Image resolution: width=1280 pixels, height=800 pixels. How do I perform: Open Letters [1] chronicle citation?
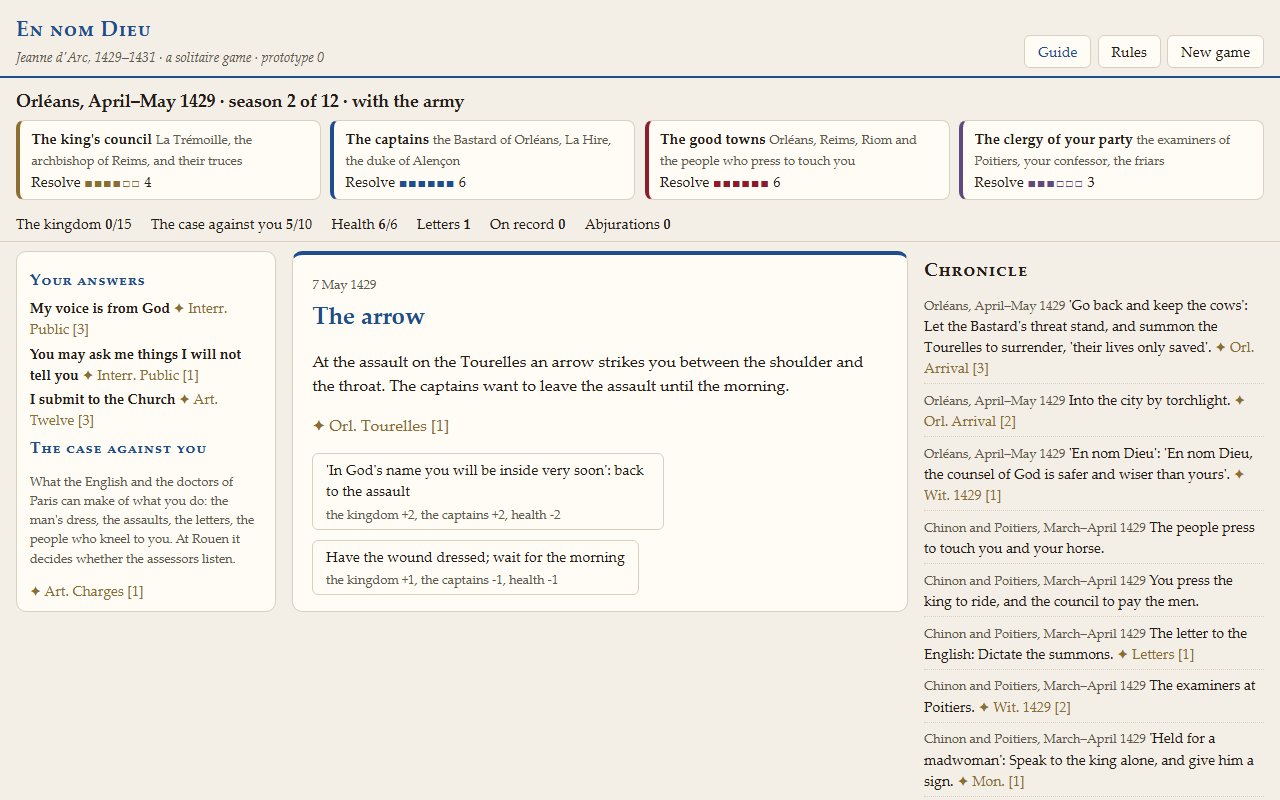(x=1156, y=654)
